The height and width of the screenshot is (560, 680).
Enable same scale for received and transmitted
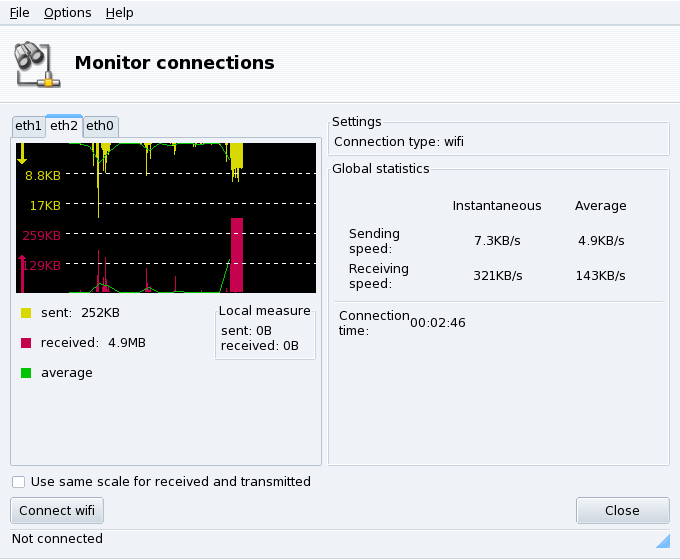(19, 482)
